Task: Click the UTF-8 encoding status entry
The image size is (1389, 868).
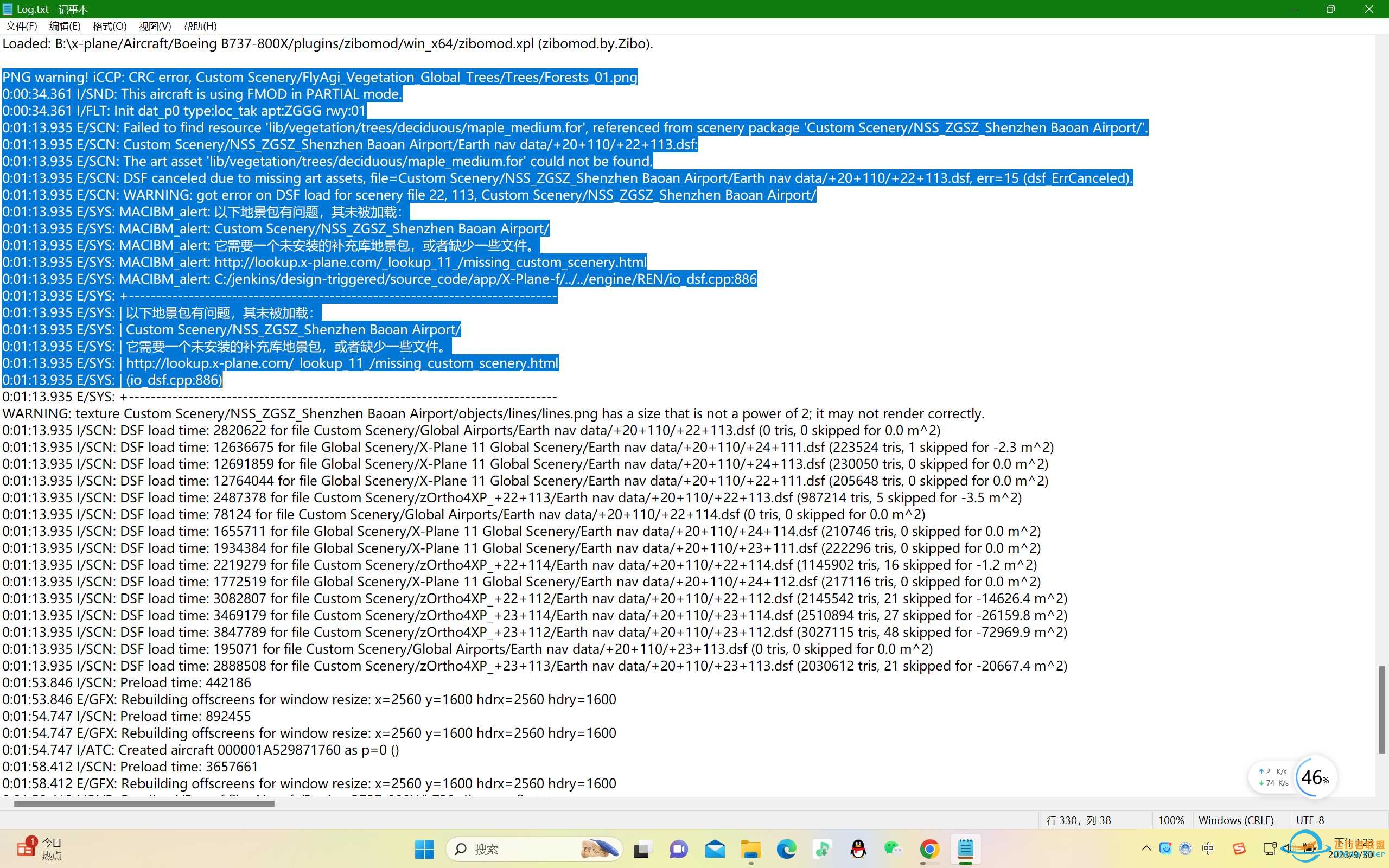Action: pyautogui.click(x=1310, y=820)
